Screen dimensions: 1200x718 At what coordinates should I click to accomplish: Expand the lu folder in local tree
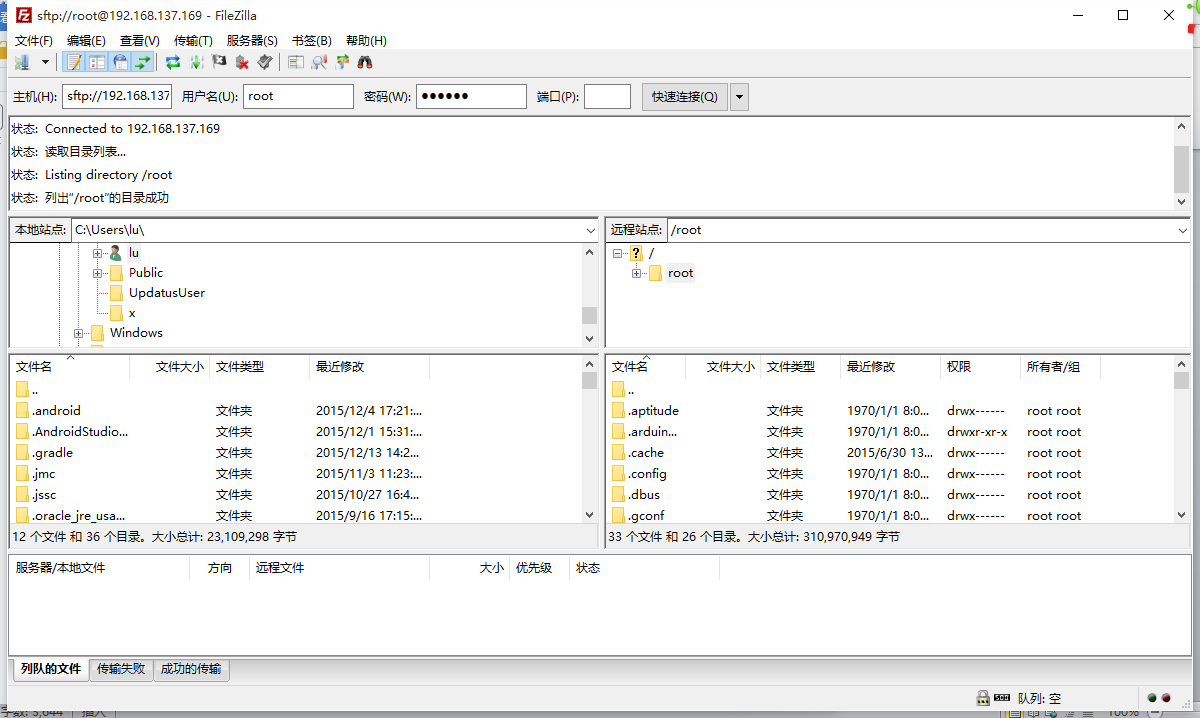point(98,253)
